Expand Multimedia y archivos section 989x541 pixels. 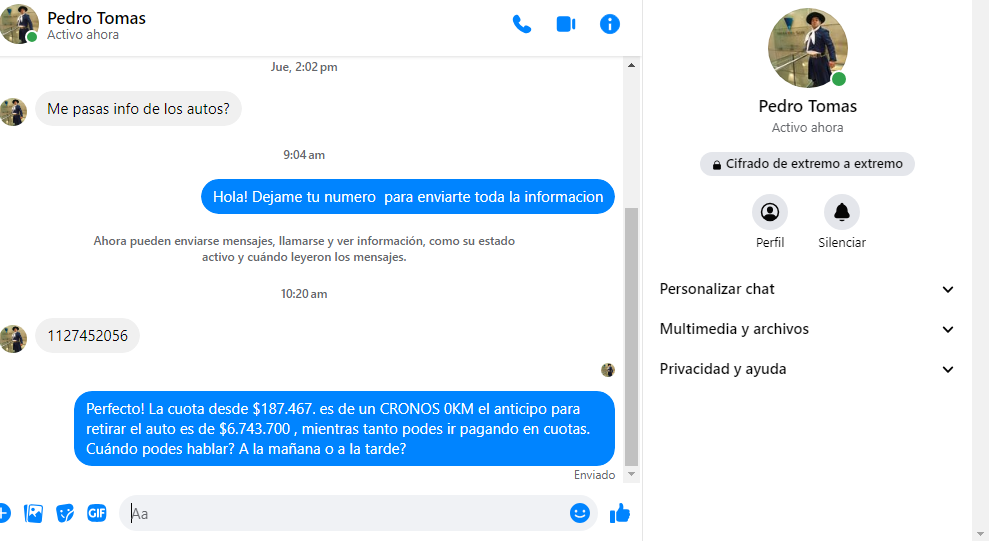pyautogui.click(x=807, y=329)
